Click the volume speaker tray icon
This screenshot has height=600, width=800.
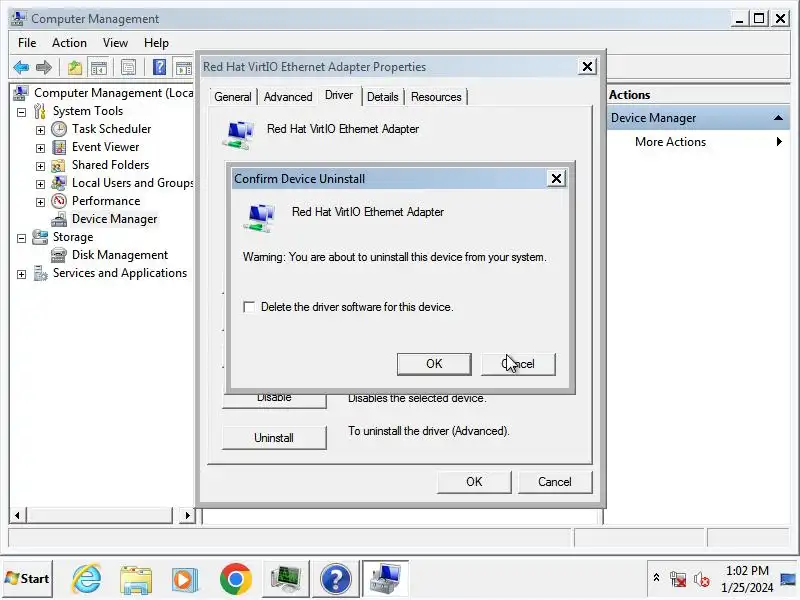tap(702, 580)
